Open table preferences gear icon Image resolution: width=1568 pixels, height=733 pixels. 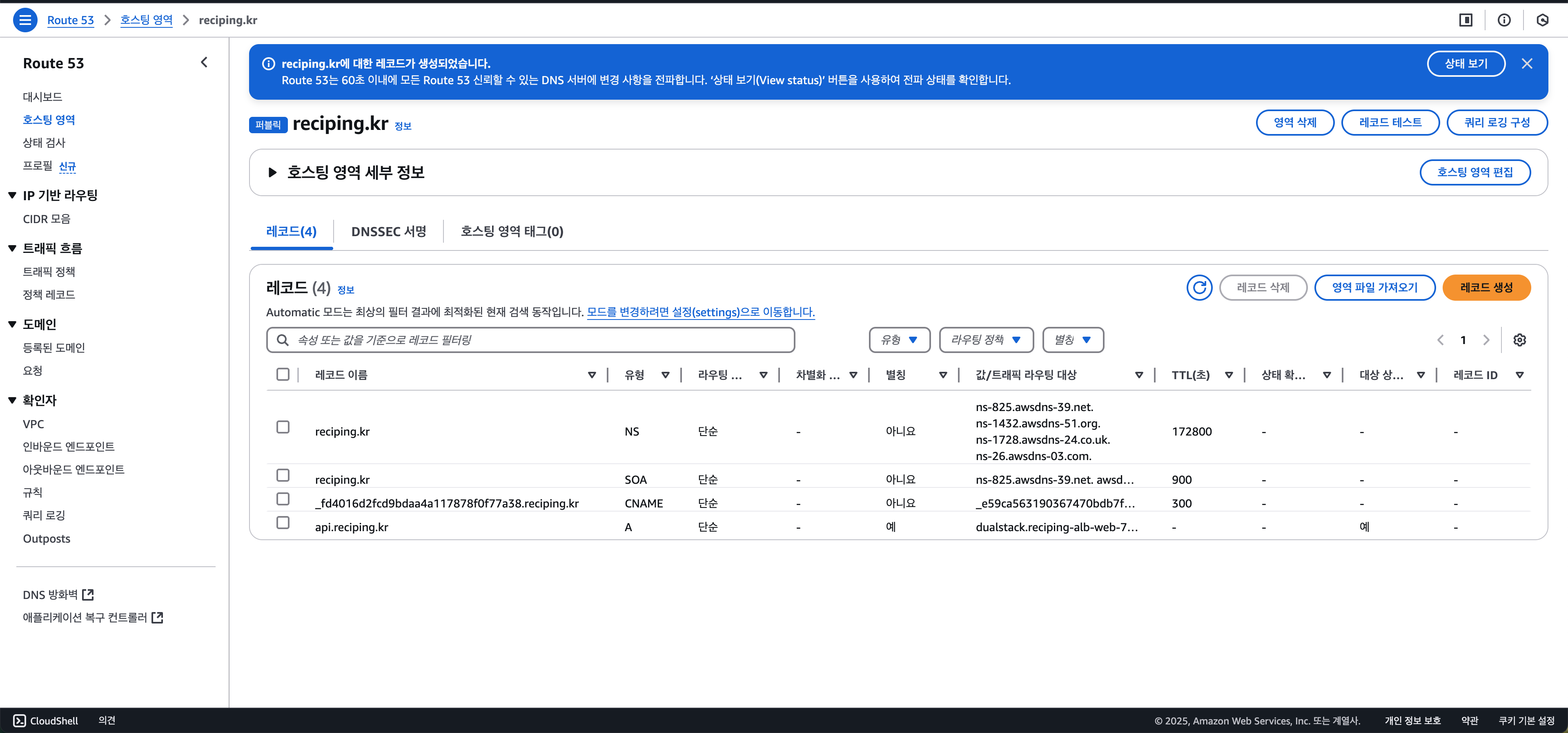coord(1519,340)
